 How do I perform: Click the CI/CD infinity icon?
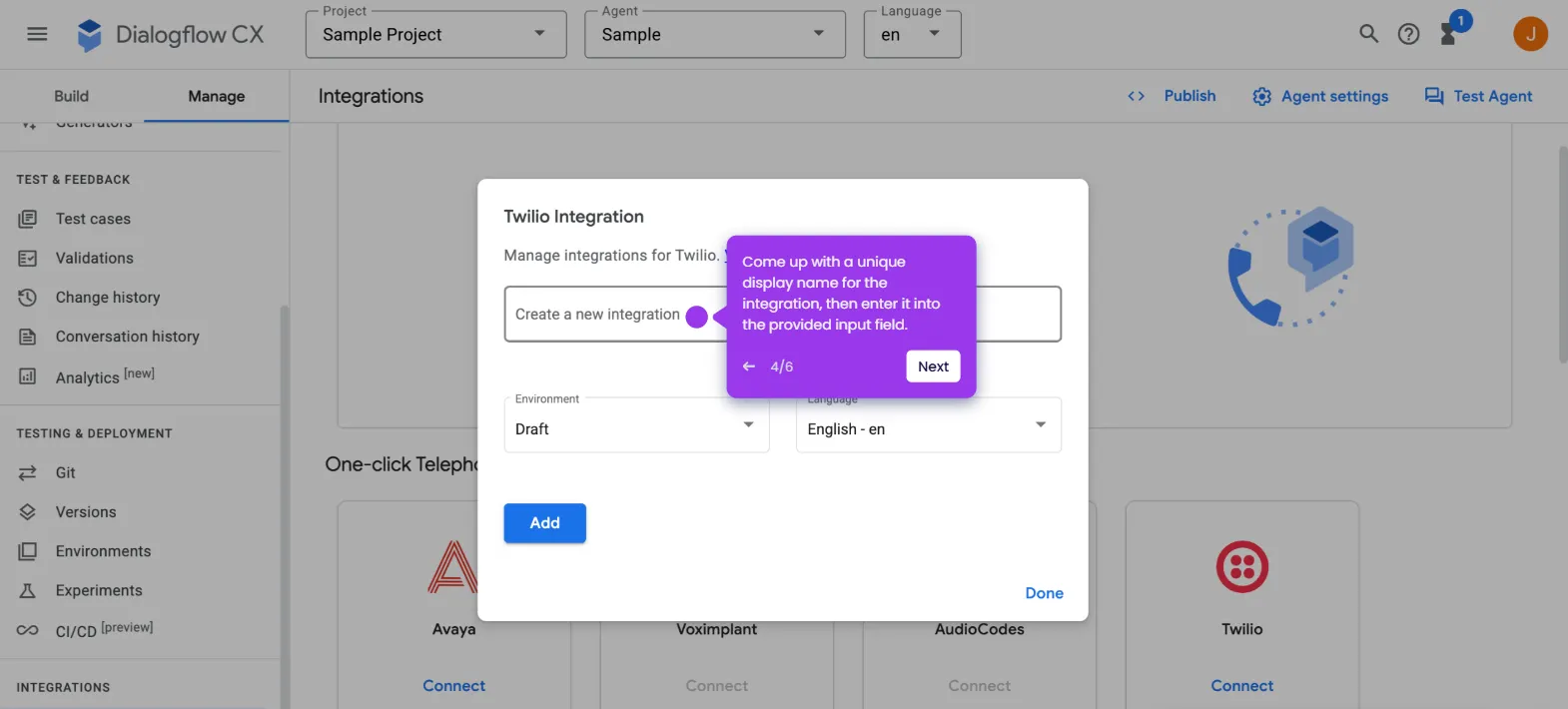pyautogui.click(x=28, y=630)
